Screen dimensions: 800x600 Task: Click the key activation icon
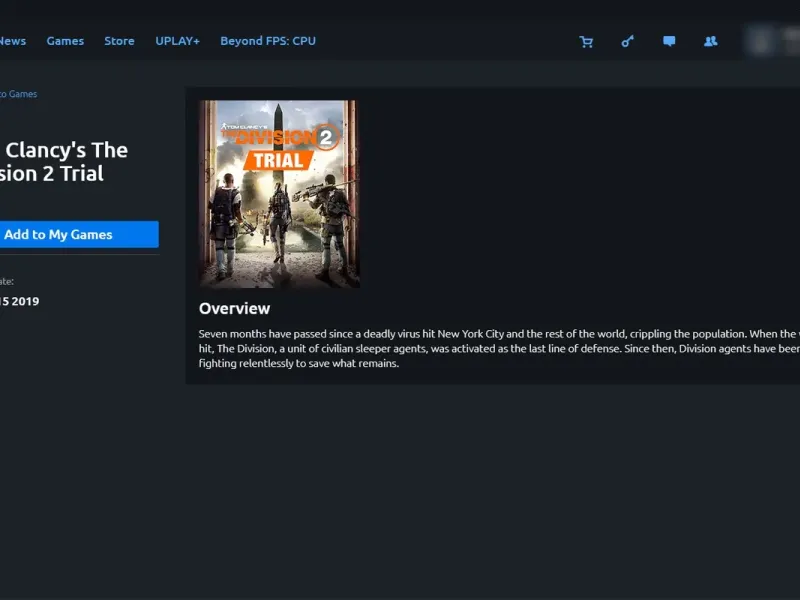click(628, 41)
